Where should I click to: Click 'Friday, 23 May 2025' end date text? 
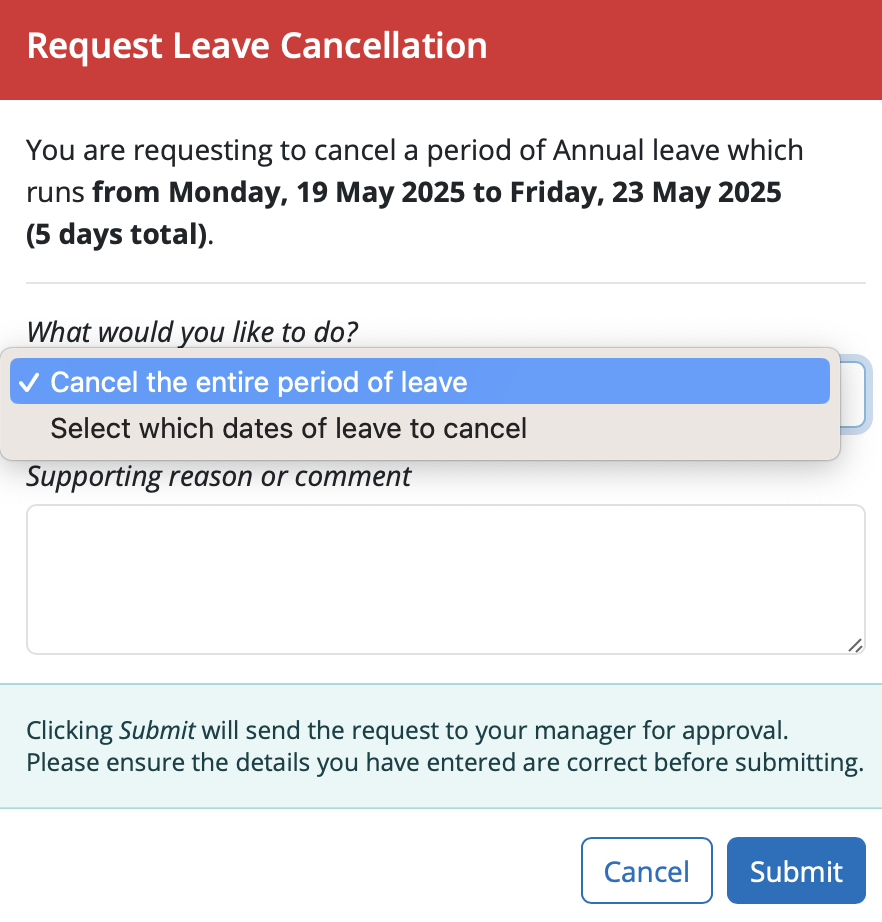(646, 192)
